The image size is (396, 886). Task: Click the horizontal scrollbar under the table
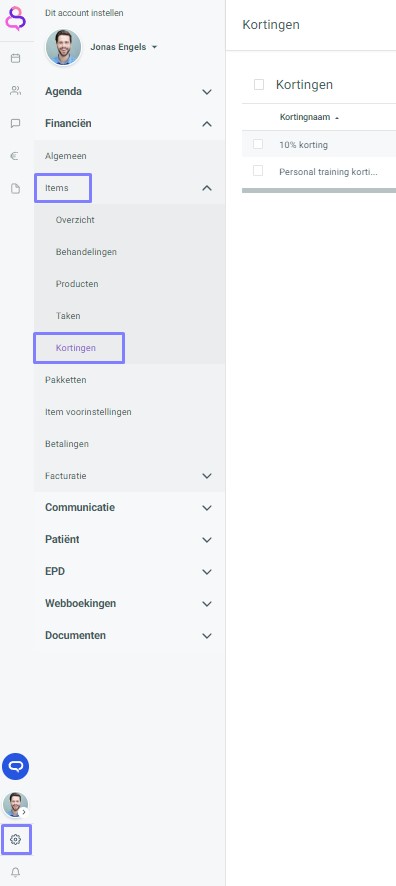319,190
